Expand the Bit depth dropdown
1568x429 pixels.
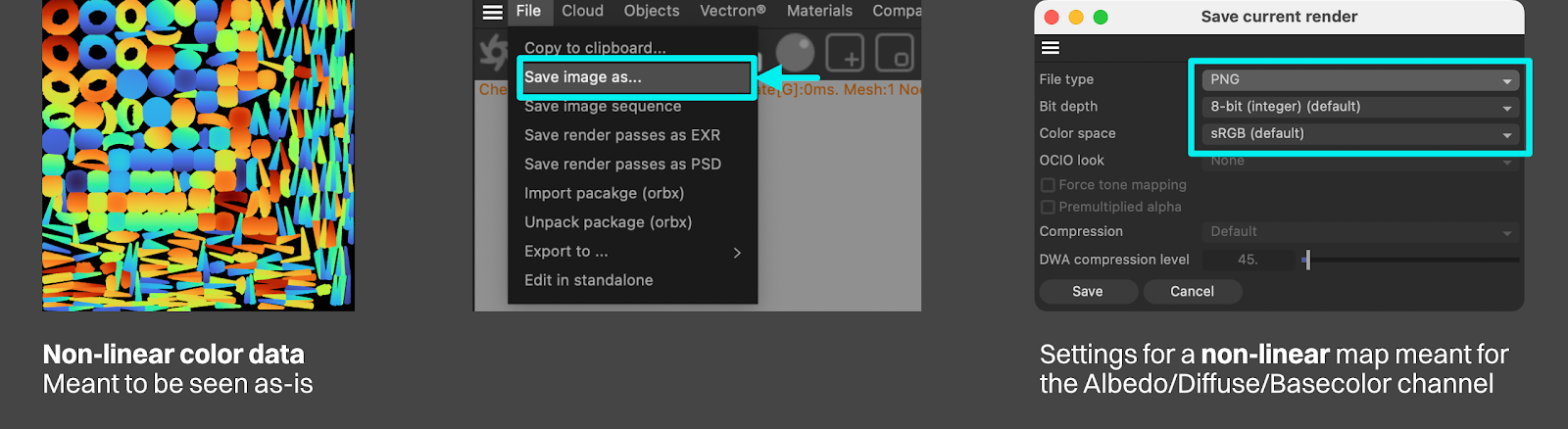[x=1360, y=107]
